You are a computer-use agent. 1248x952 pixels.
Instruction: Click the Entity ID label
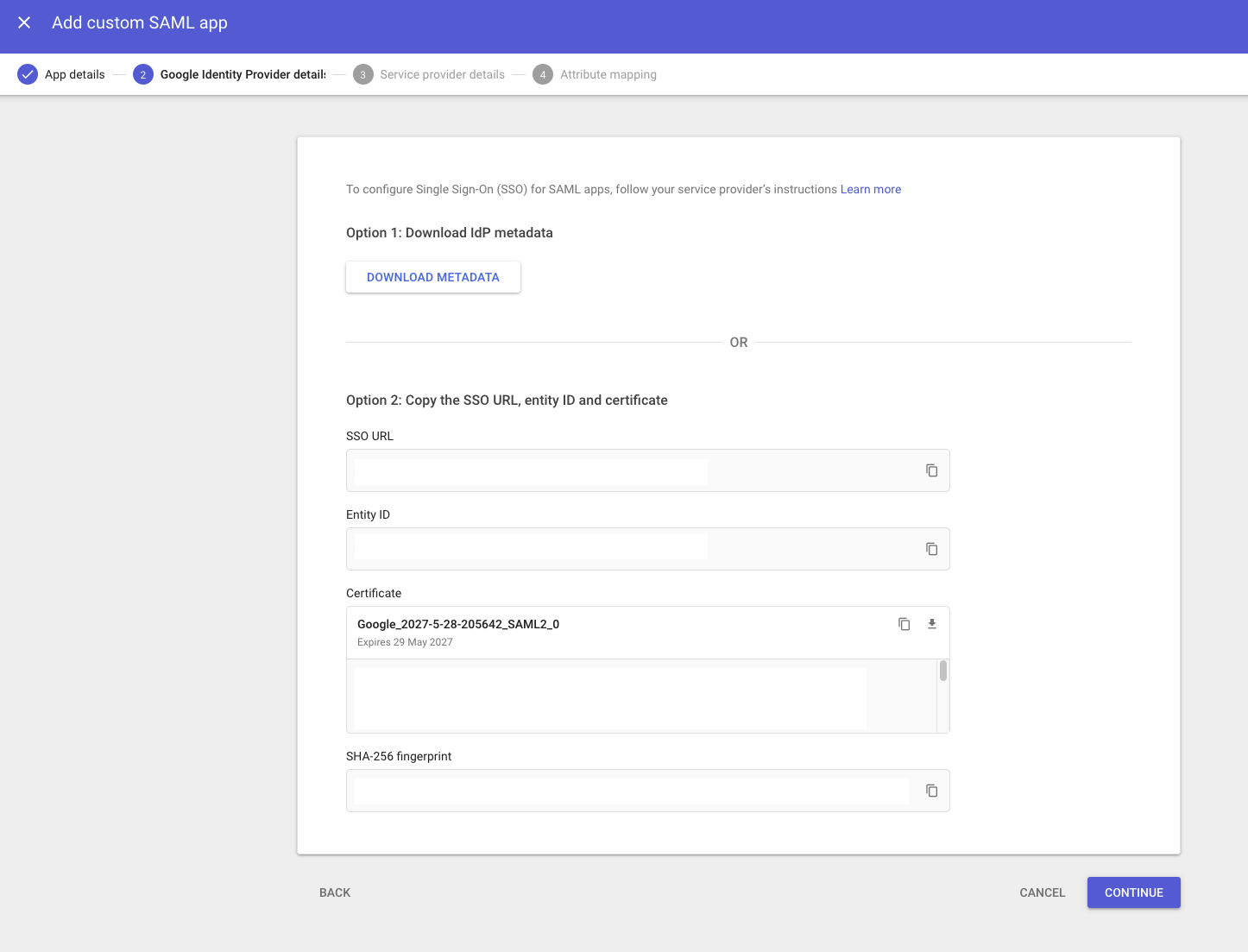[368, 514]
